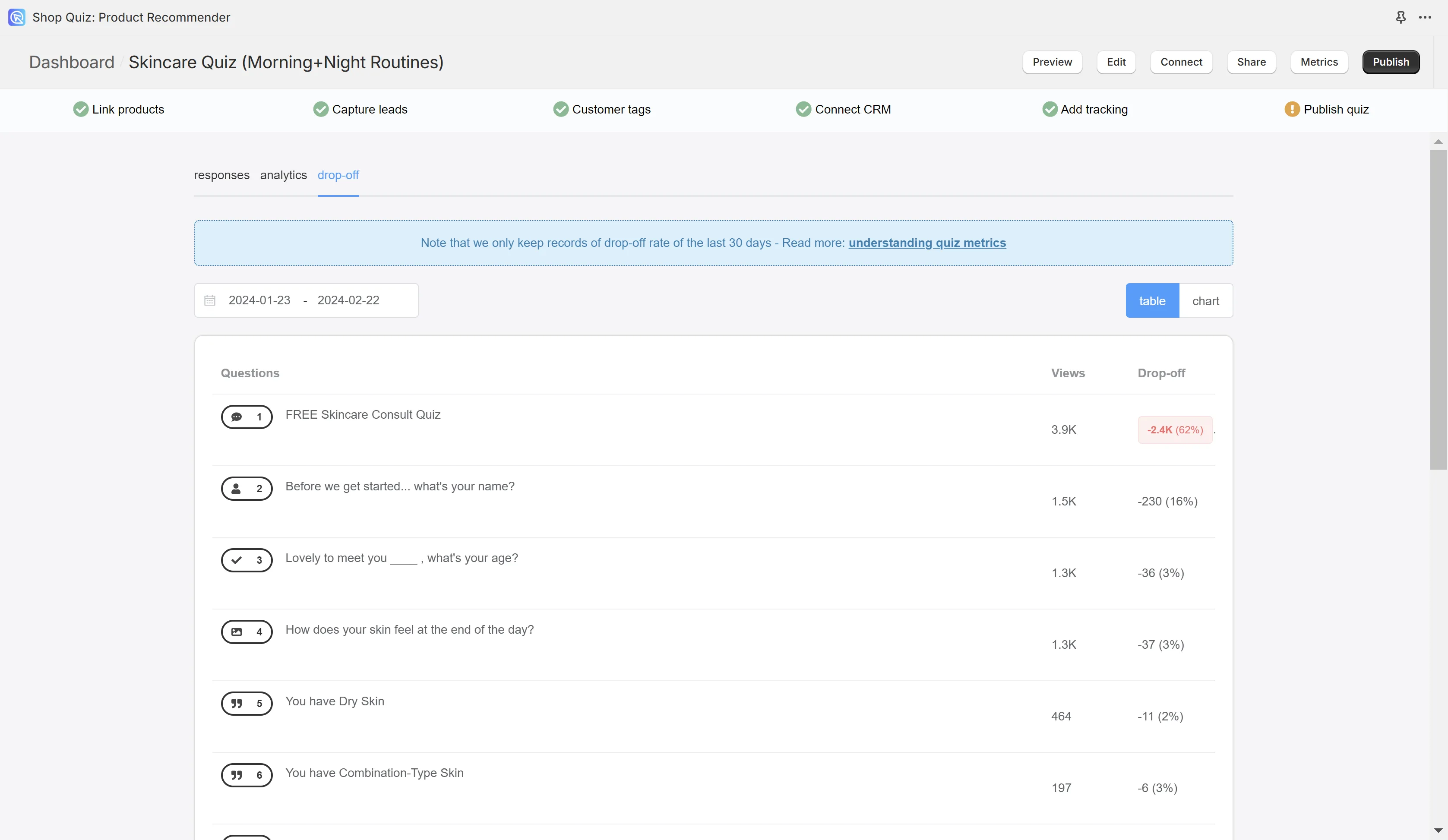Click the Drop-off column header

(1161, 373)
